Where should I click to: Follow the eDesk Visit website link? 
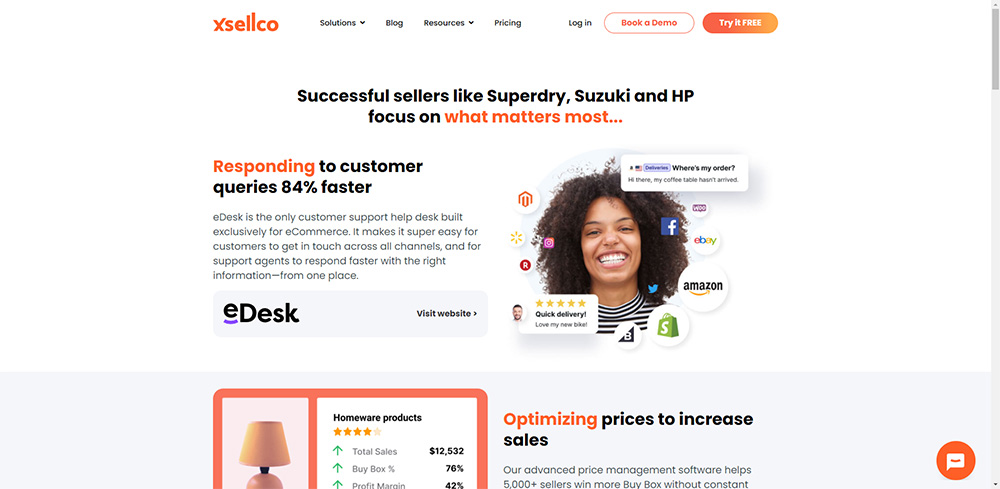click(446, 314)
